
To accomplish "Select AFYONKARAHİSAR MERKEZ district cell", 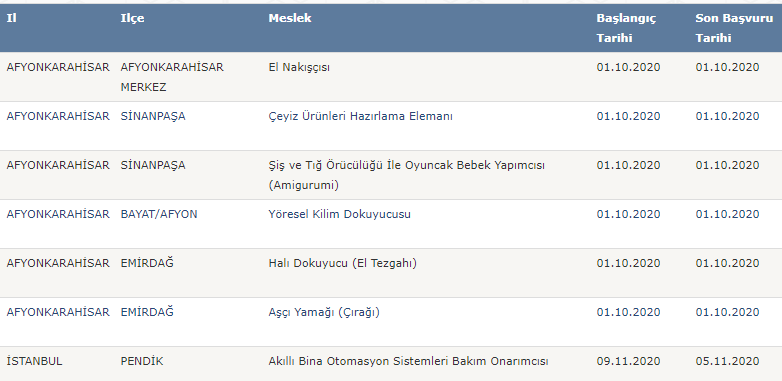I will click(x=172, y=77).
